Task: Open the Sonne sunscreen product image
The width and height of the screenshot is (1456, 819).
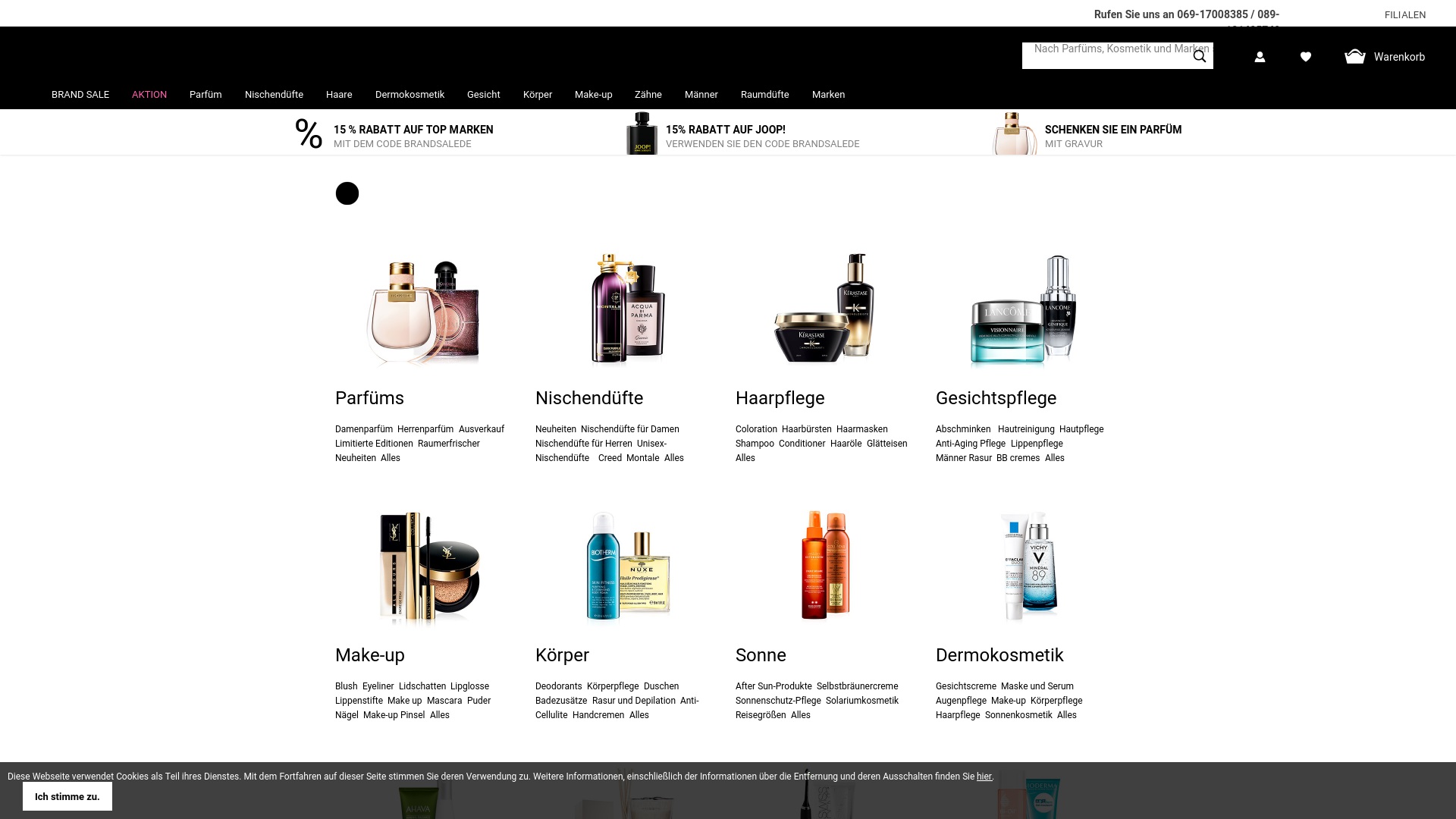Action: click(826, 566)
